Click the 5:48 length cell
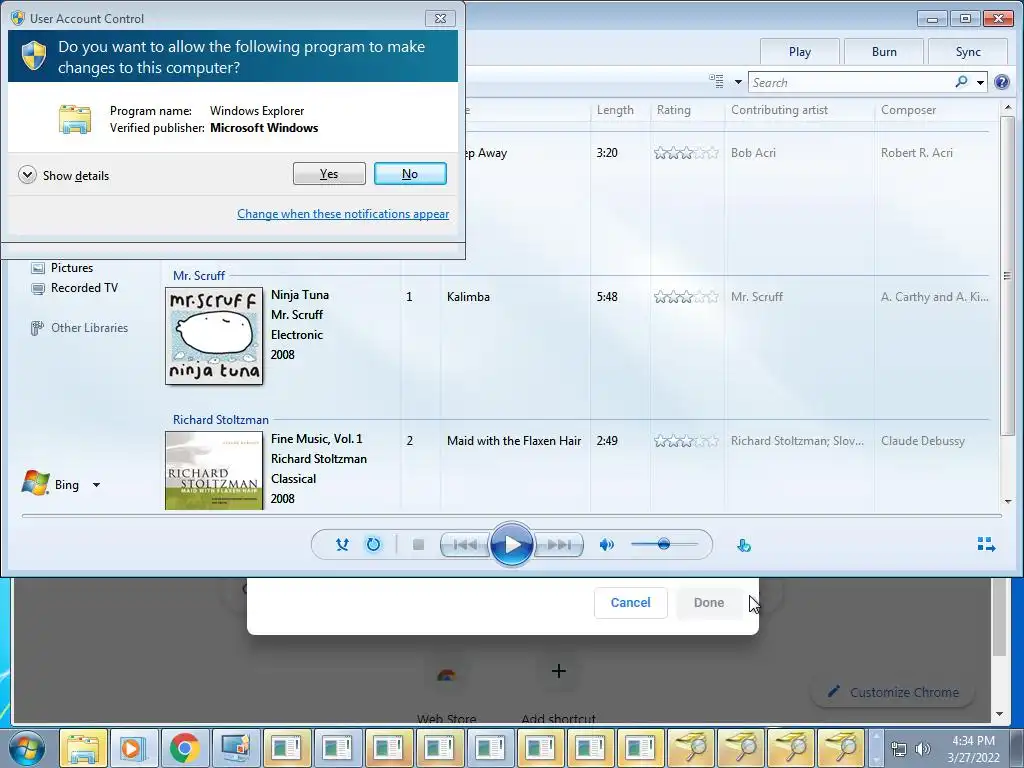Screen dimensions: 1024x768 [607, 296]
